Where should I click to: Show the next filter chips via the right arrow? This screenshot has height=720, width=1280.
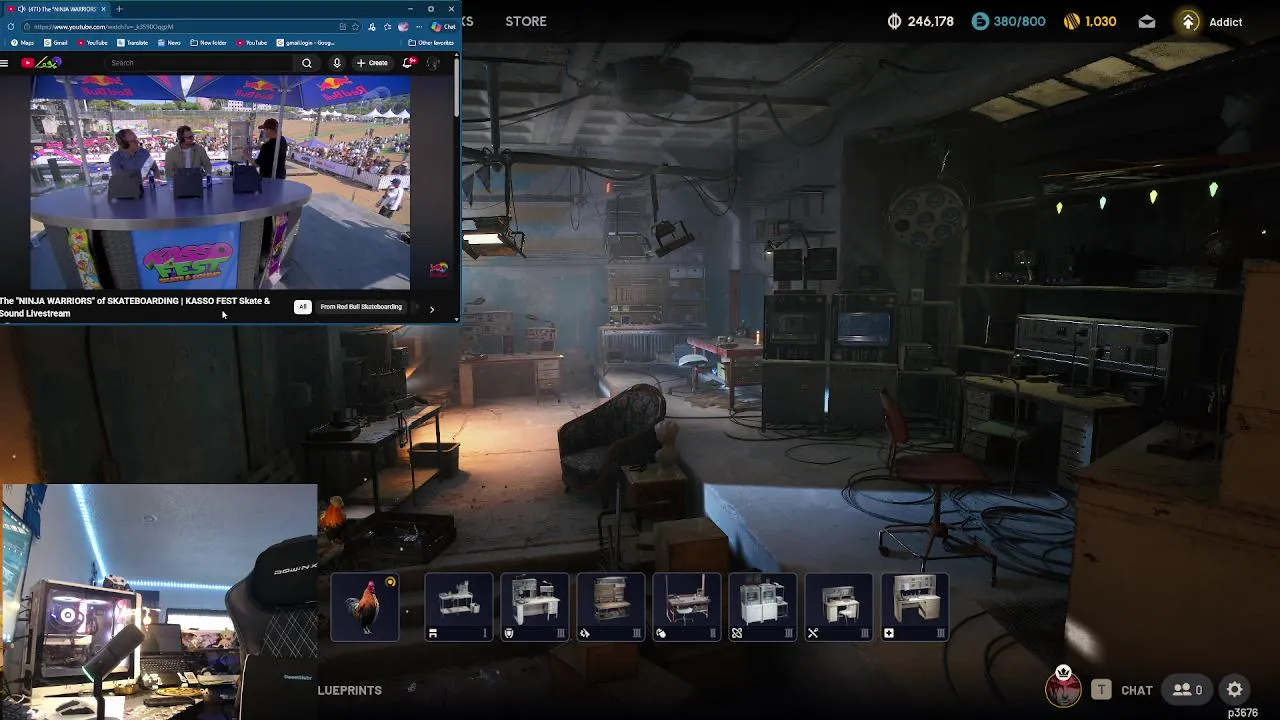431,309
